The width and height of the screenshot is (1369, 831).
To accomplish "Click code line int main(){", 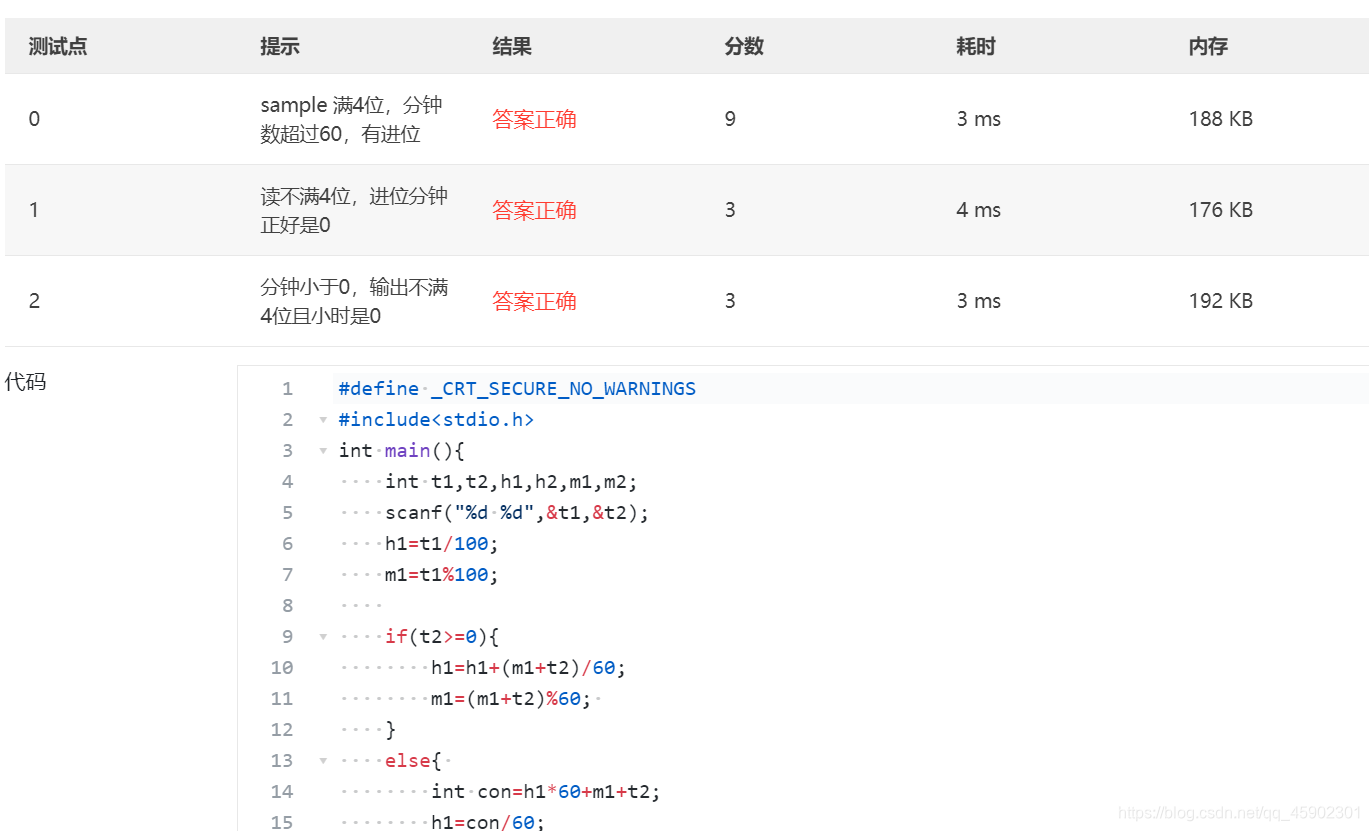I will coord(402,451).
